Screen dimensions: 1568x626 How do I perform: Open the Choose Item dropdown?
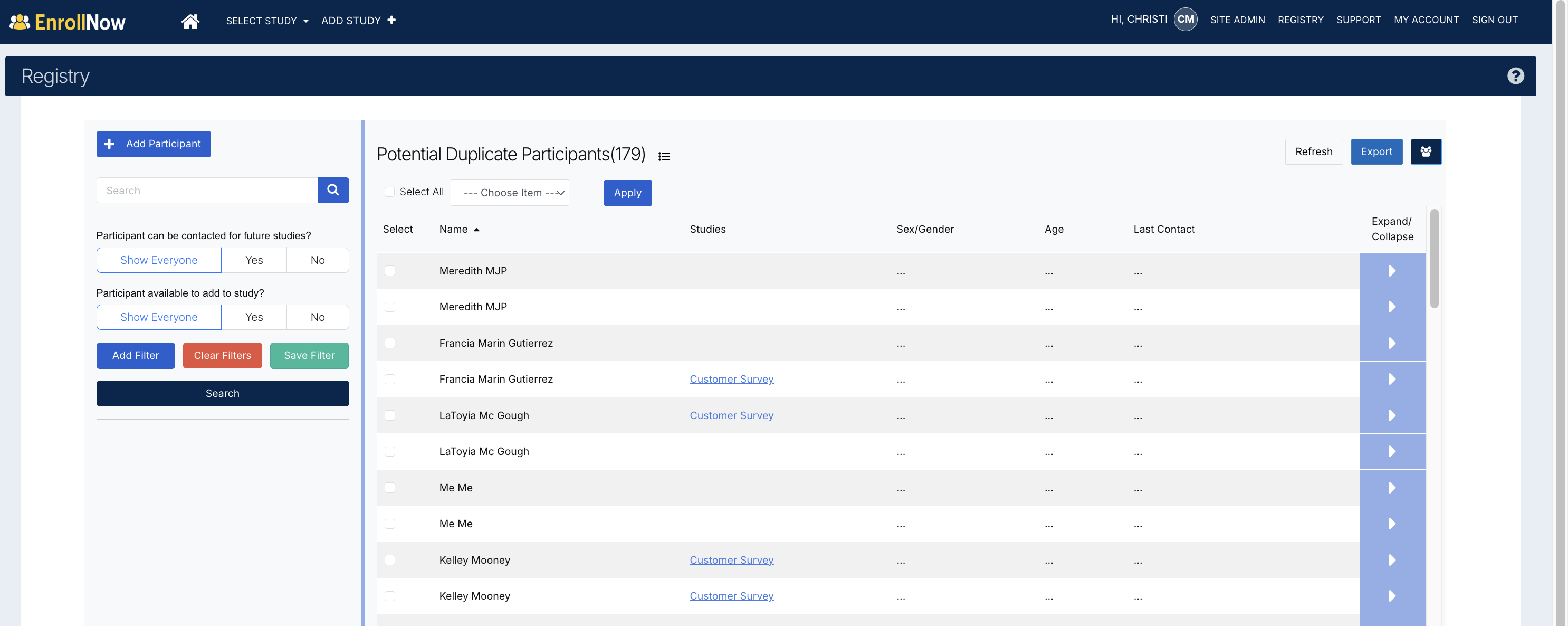point(510,193)
